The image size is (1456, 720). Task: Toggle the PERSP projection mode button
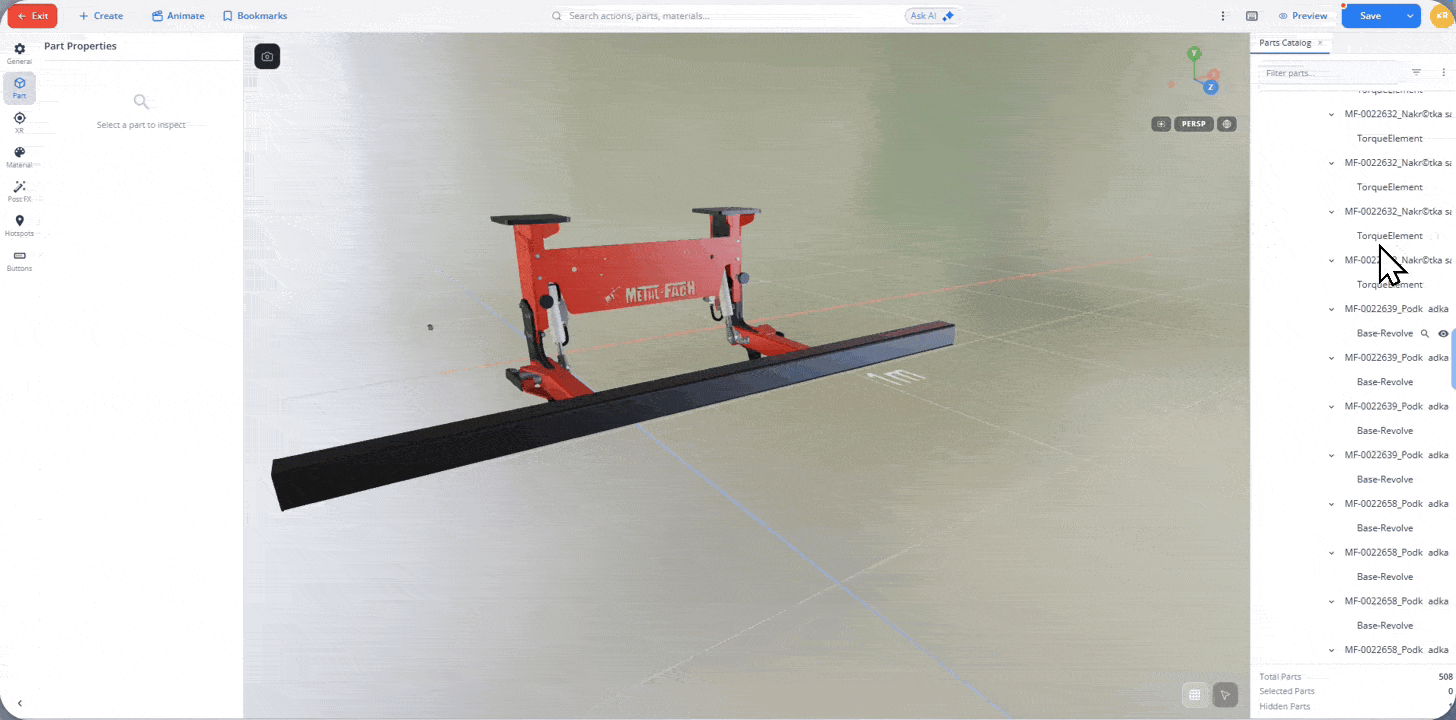pyautogui.click(x=1194, y=124)
